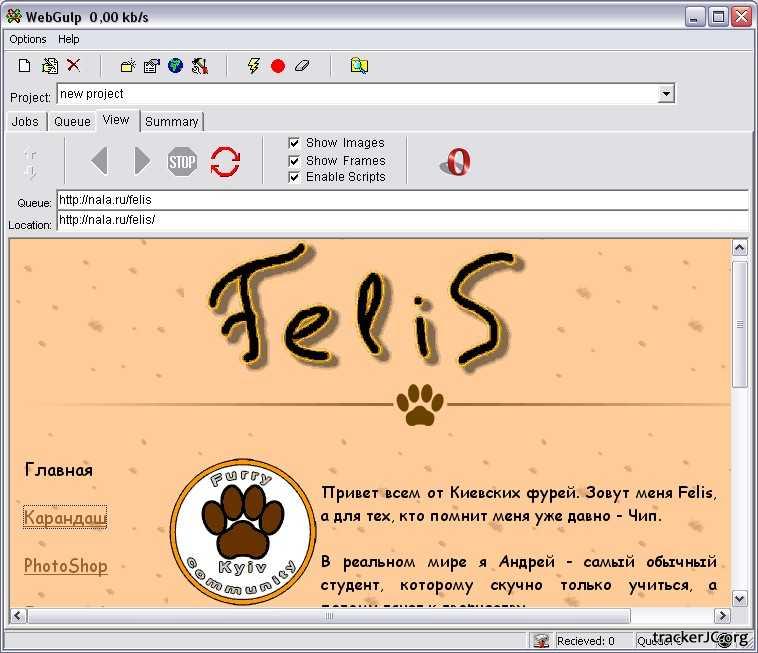
Task: Open the page in Opera browser
Action: click(457, 161)
